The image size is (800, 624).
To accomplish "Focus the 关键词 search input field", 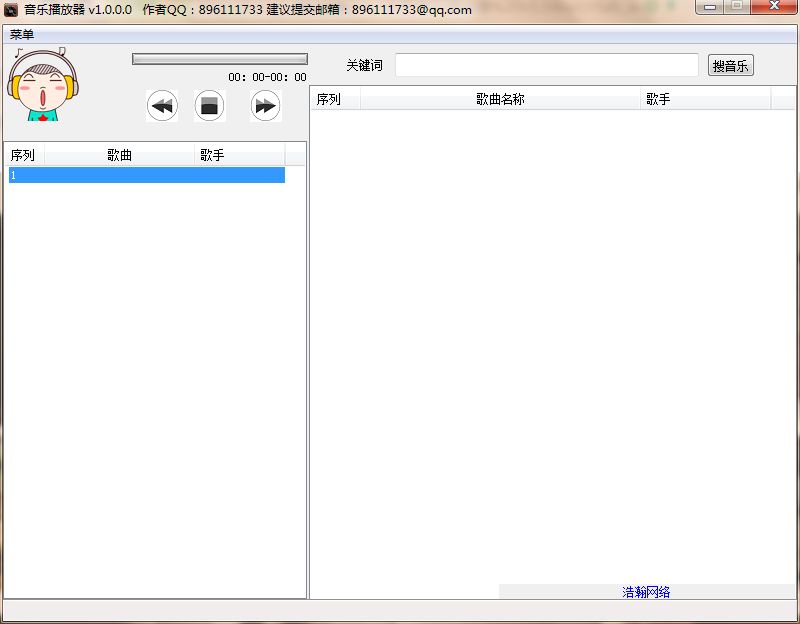I will [546, 65].
